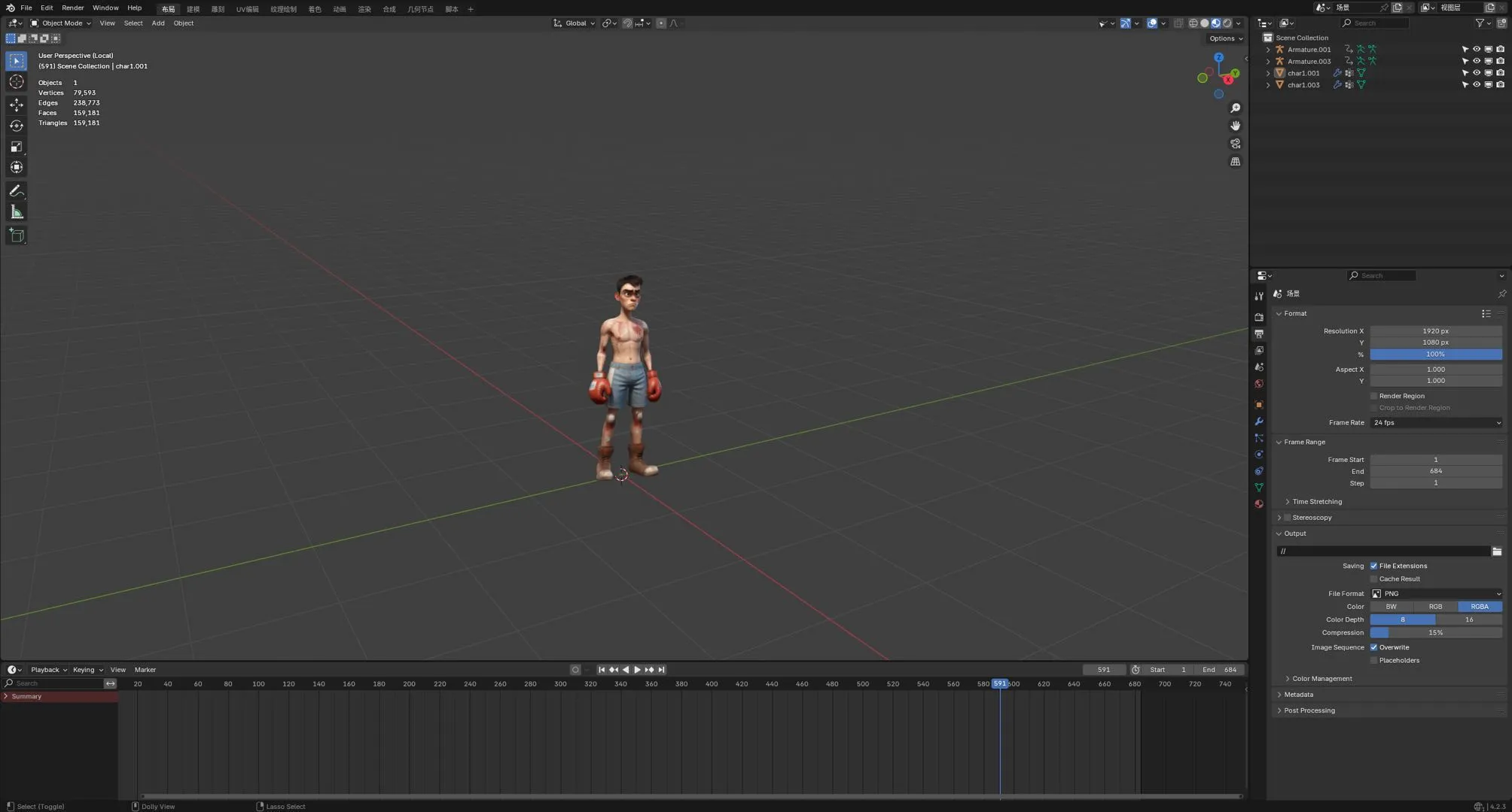Enable the Render Region checkbox
The height and width of the screenshot is (812, 1512).
tap(1374, 396)
